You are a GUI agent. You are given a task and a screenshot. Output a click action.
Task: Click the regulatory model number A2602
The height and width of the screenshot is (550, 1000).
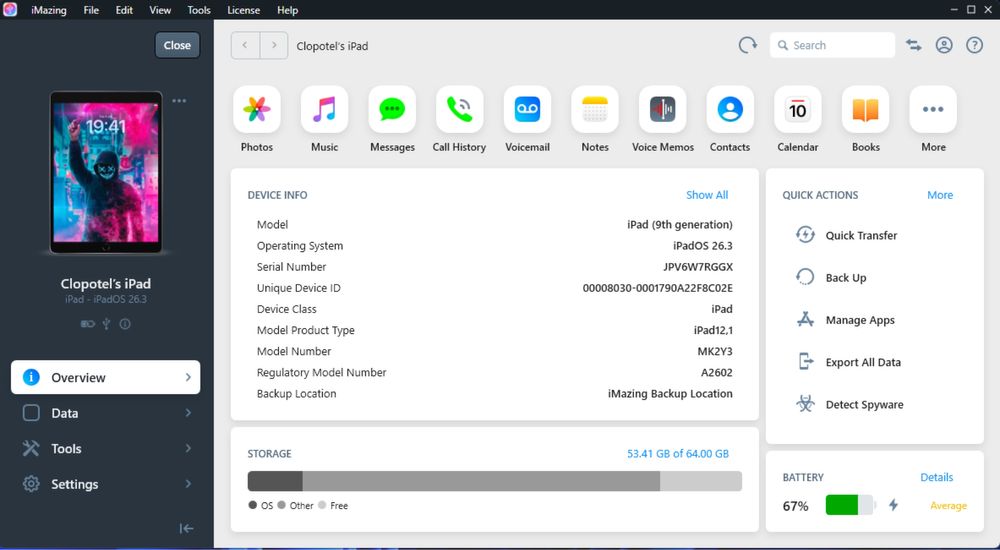(717, 373)
